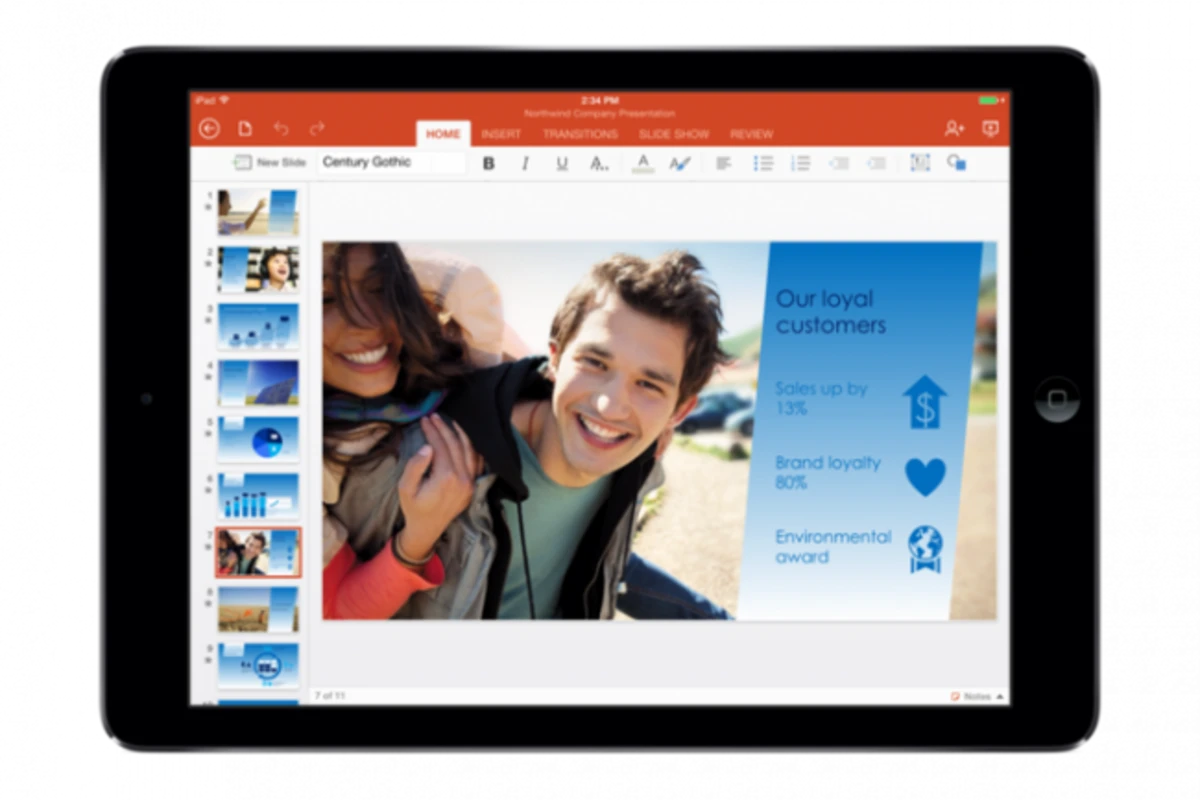Open text styles brush icon
Viewport: 1200px width, 800px height.
click(680, 163)
